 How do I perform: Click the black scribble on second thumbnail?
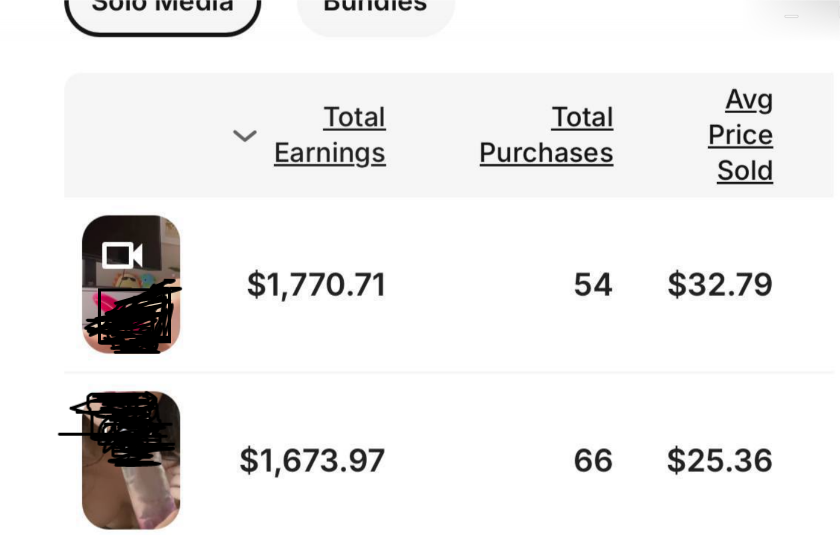125,428
